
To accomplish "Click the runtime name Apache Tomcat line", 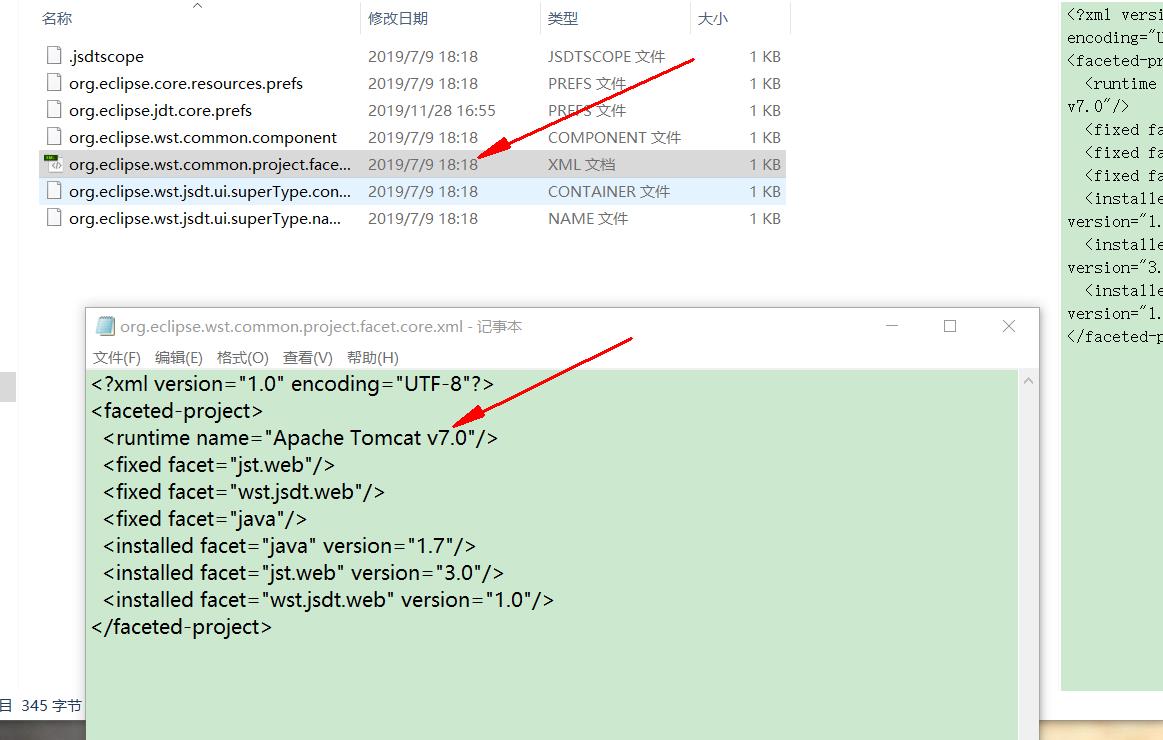I will [300, 438].
